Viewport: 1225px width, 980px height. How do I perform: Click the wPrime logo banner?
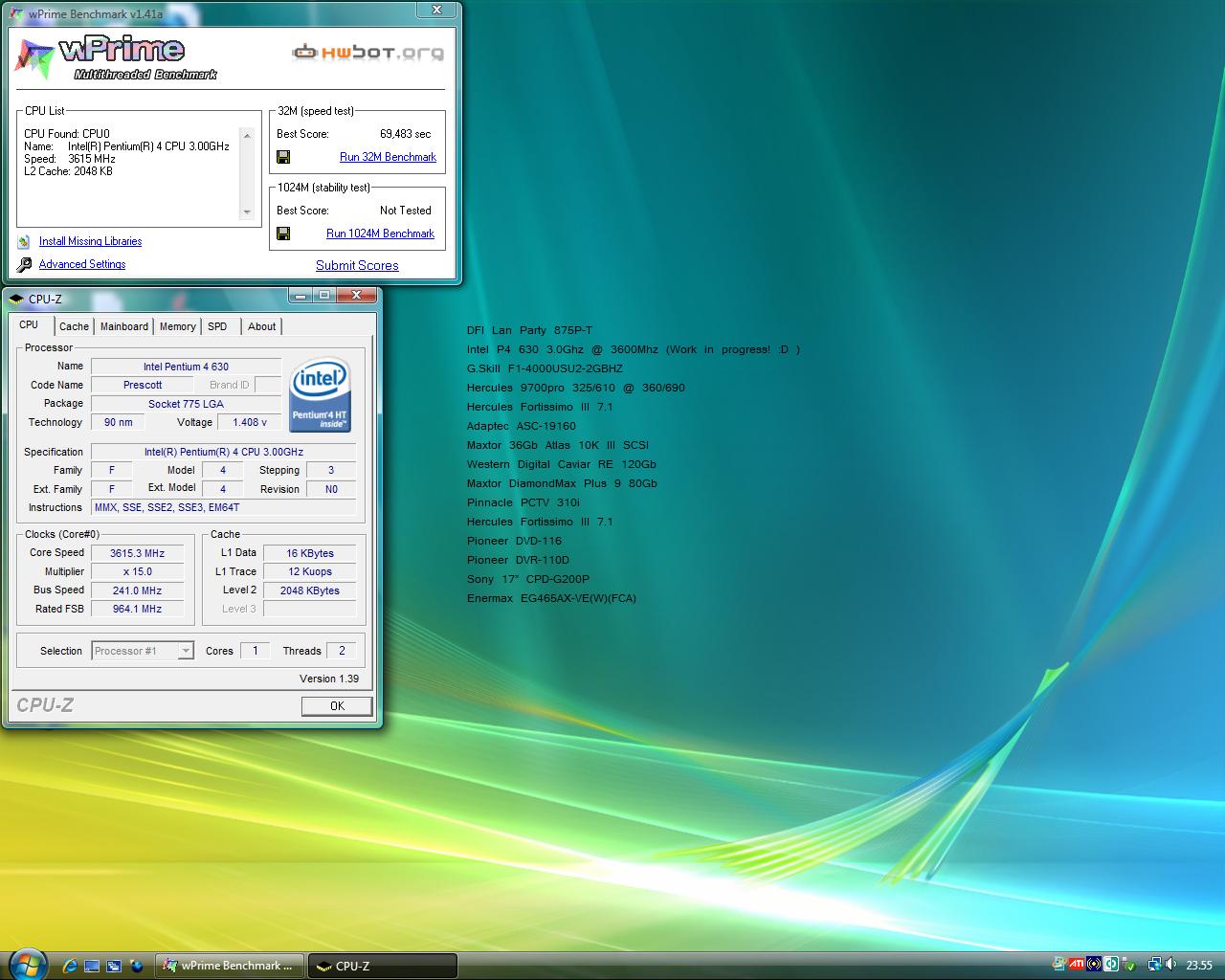click(x=118, y=57)
